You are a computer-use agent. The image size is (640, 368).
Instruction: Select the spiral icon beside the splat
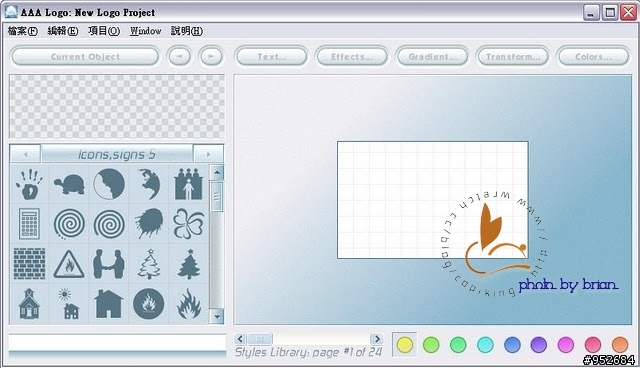tap(109, 224)
